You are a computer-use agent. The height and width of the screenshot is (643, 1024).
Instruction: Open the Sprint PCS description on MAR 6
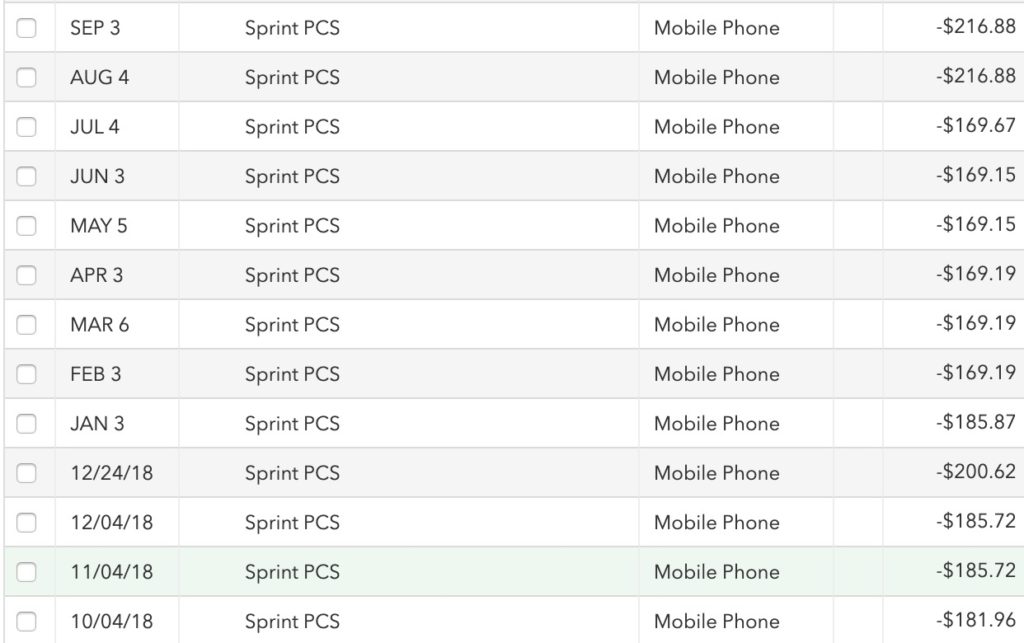point(292,325)
